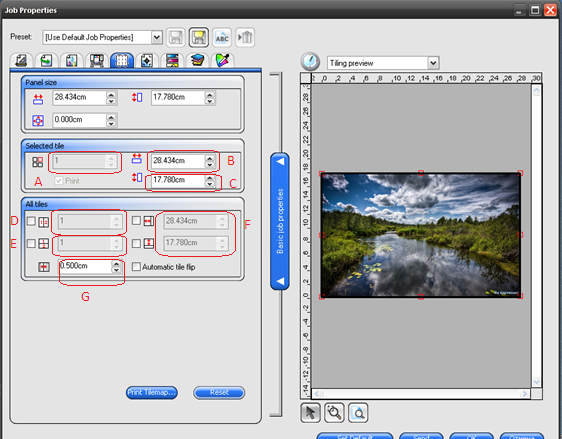Enable the Automatic tile flip checkbox
562x439 pixels.
click(136, 267)
